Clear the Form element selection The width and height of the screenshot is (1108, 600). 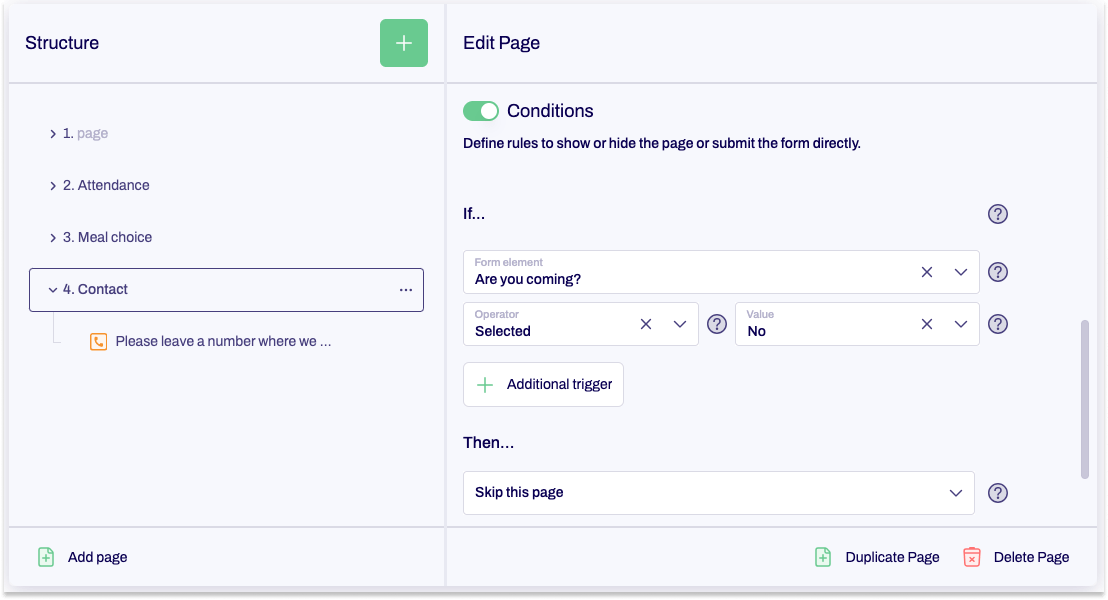click(x=926, y=272)
